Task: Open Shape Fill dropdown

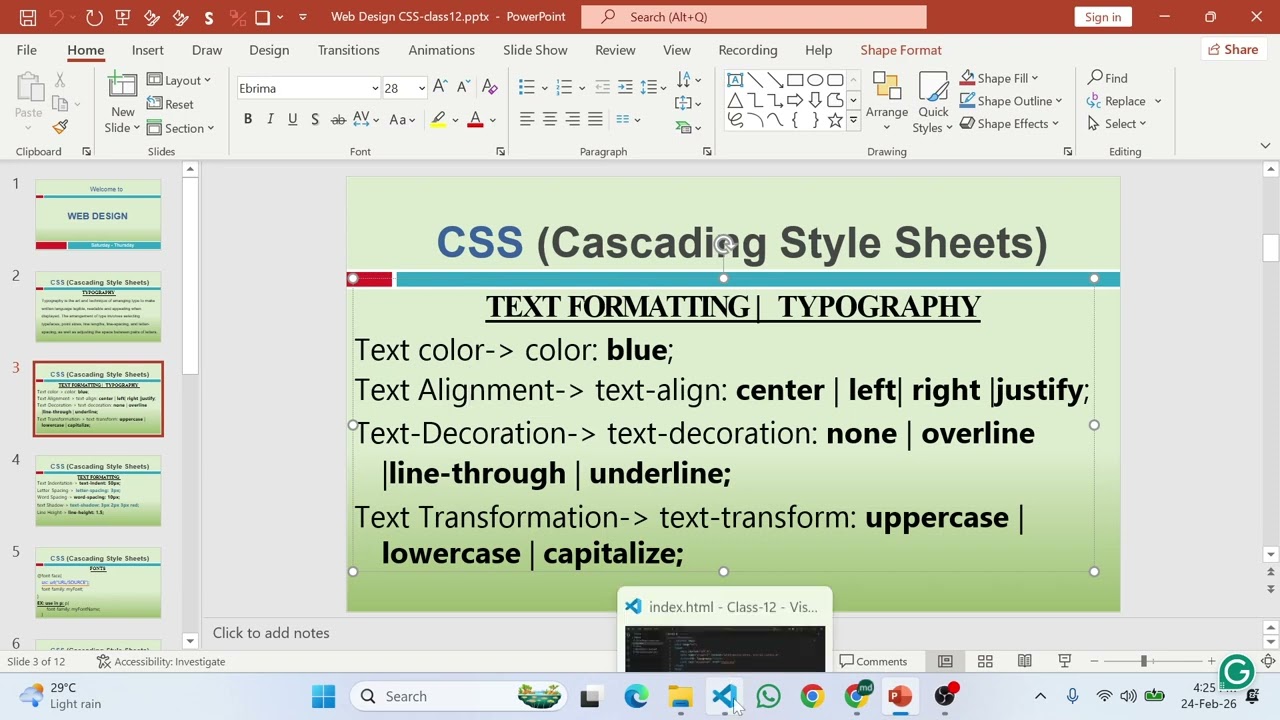Action: (999, 78)
